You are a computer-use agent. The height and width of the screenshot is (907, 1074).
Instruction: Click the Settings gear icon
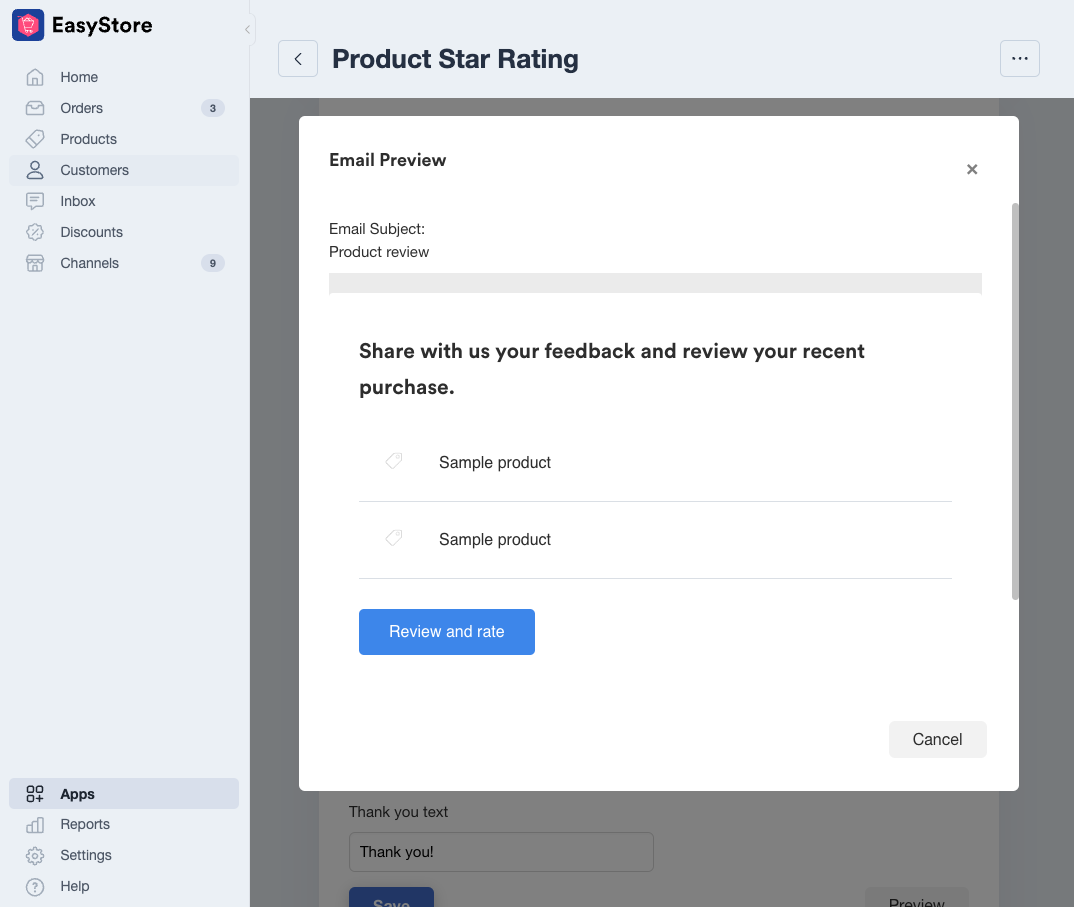click(x=35, y=856)
